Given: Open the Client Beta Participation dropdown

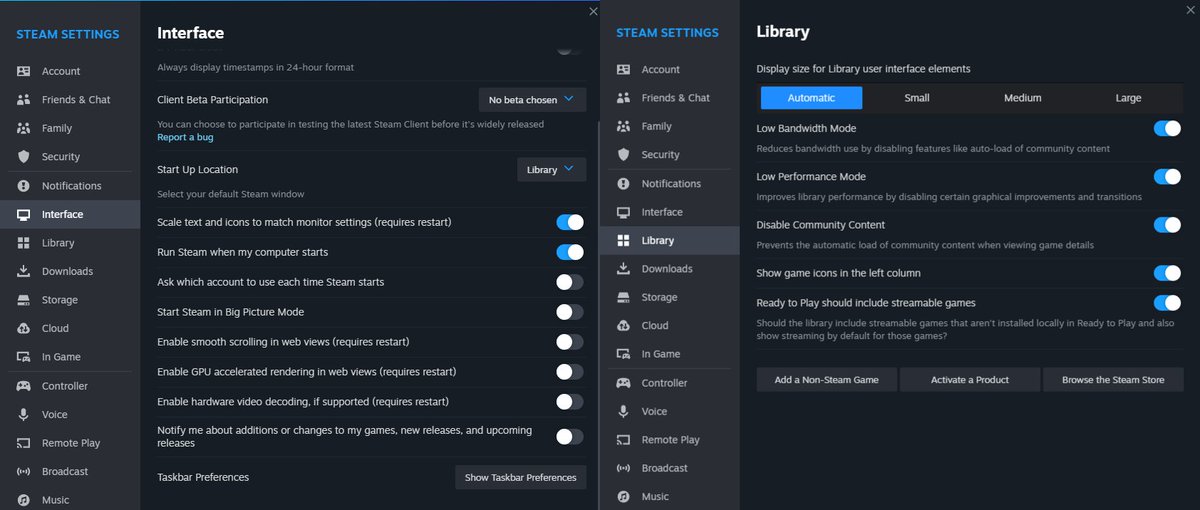Looking at the screenshot, I should point(533,100).
